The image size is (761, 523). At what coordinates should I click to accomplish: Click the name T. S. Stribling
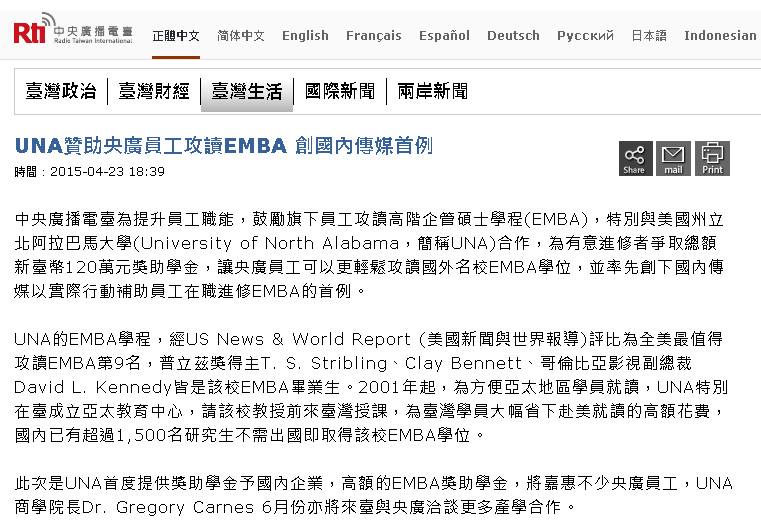pyautogui.click(x=324, y=363)
